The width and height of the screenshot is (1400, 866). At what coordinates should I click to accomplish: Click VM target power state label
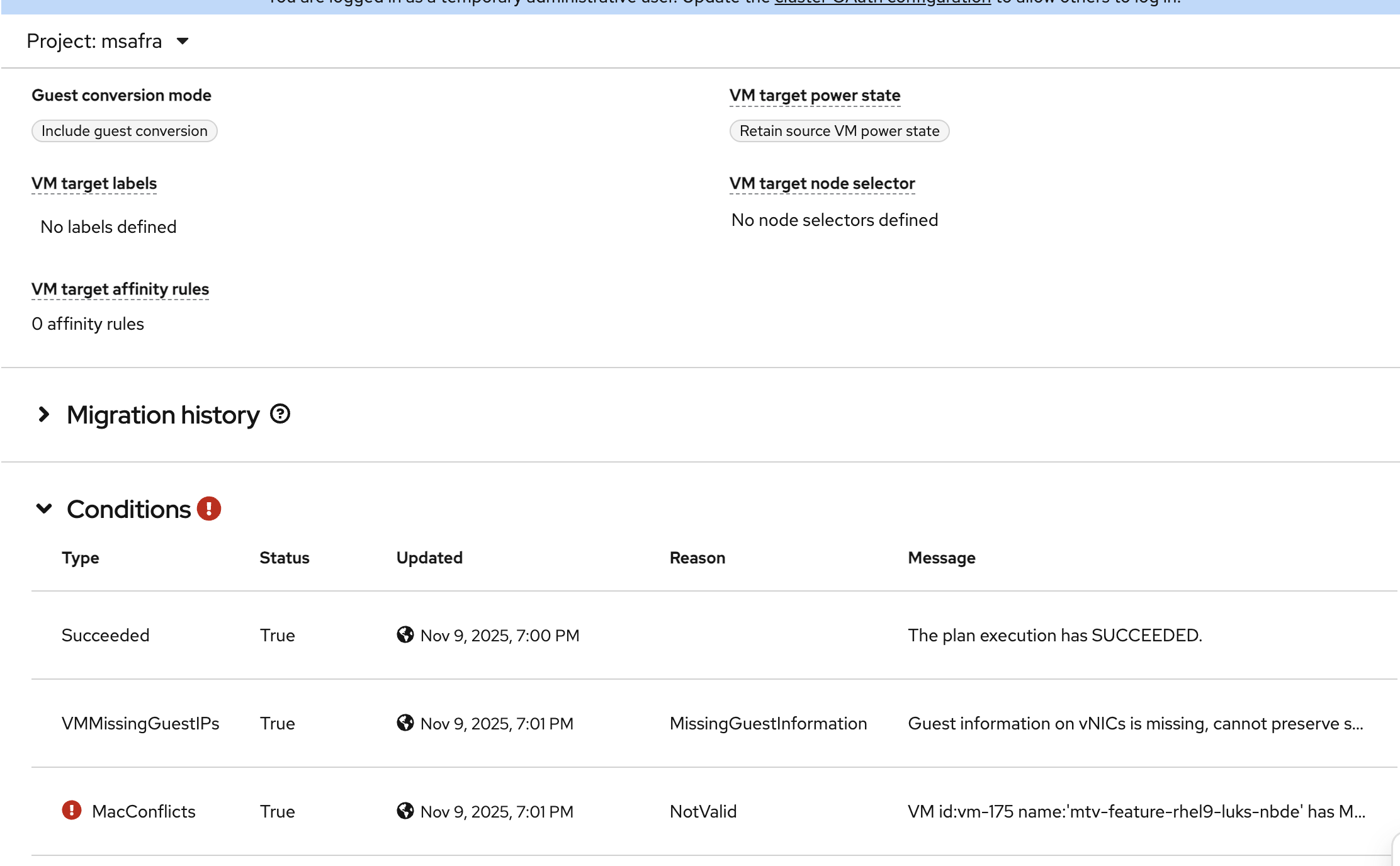pos(815,95)
